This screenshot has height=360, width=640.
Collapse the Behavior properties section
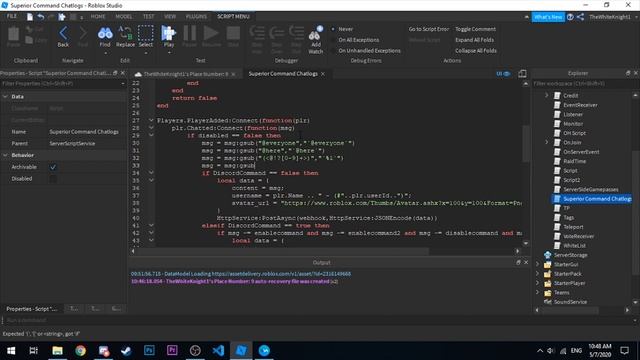pos(5,155)
